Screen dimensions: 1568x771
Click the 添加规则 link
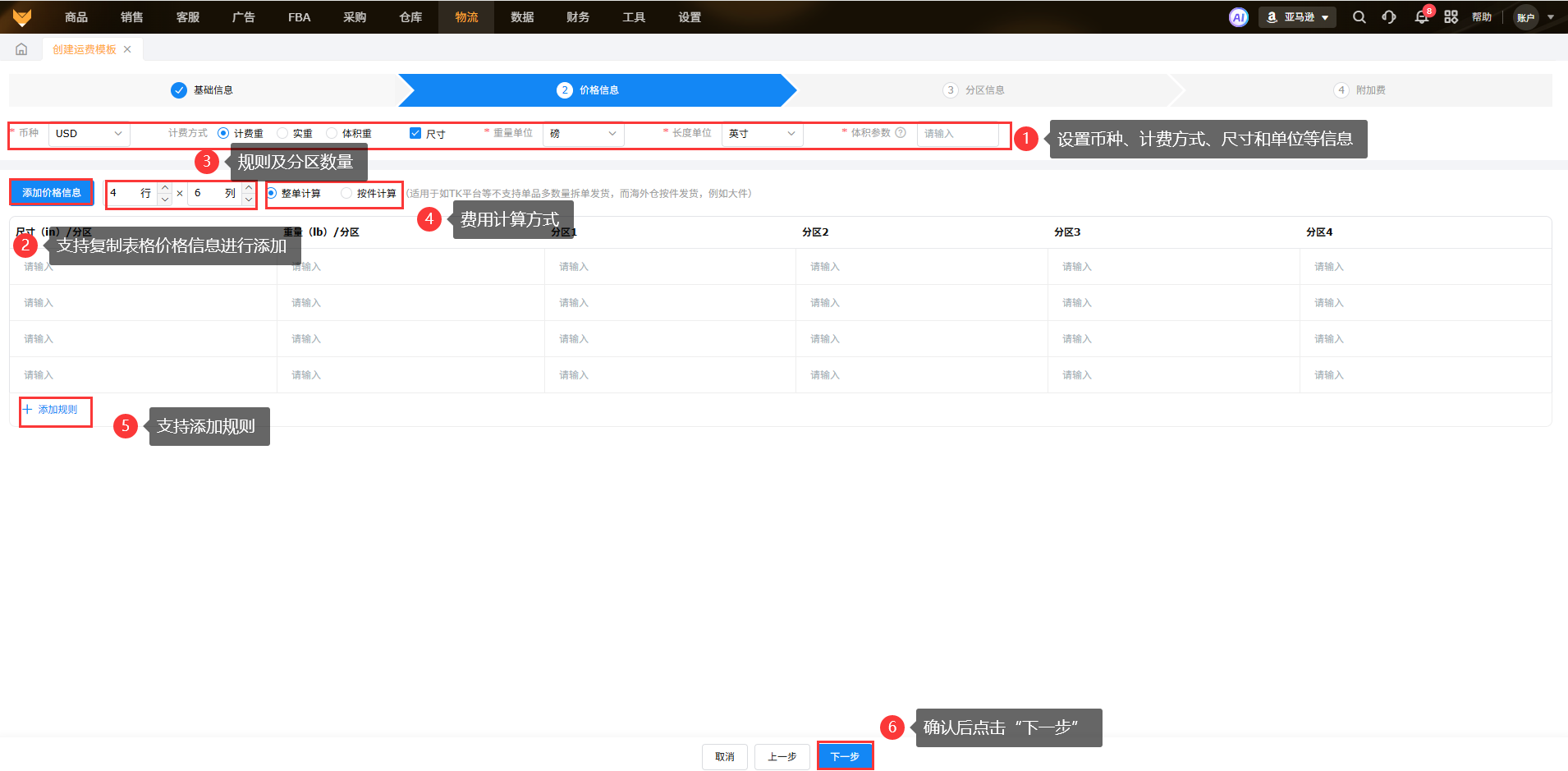tap(50, 410)
